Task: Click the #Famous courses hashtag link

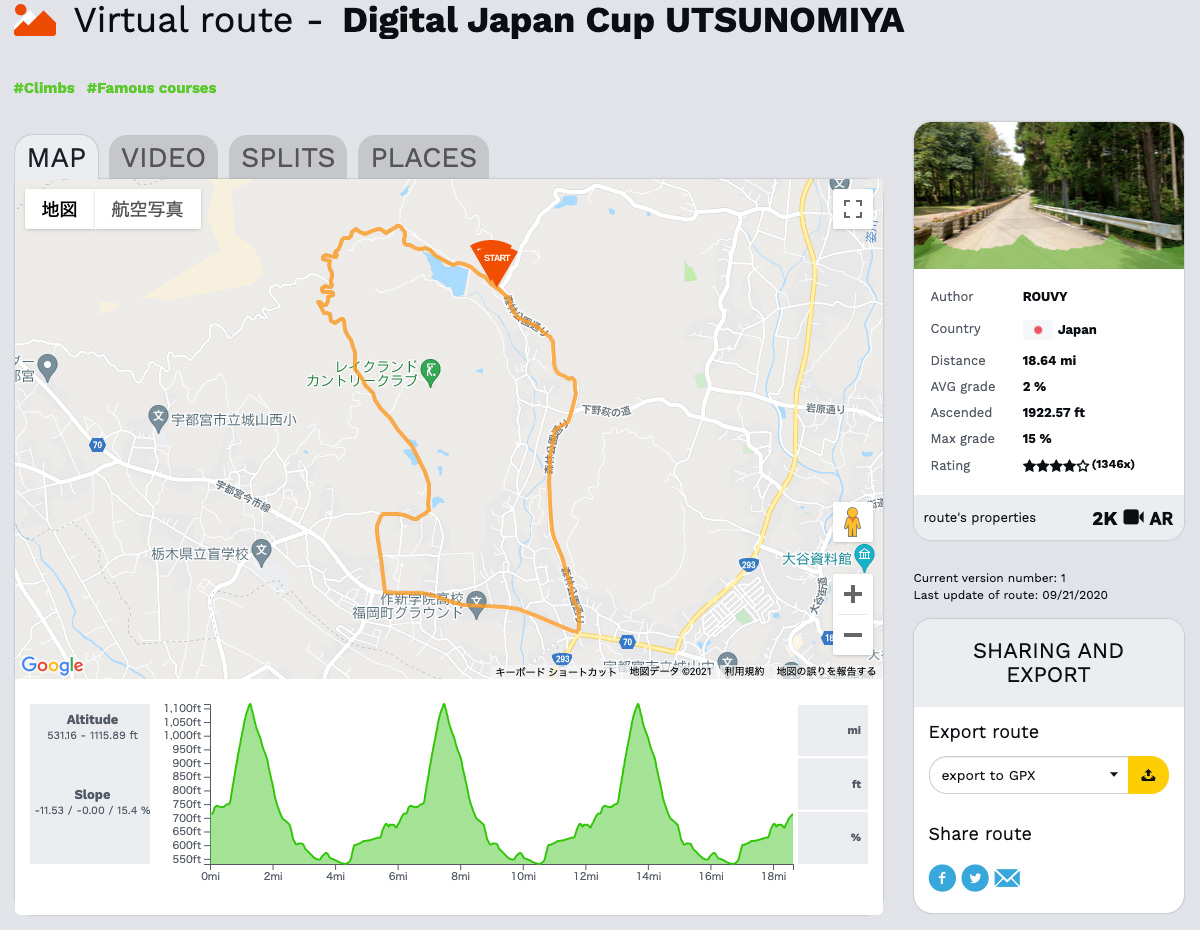Action: point(151,88)
